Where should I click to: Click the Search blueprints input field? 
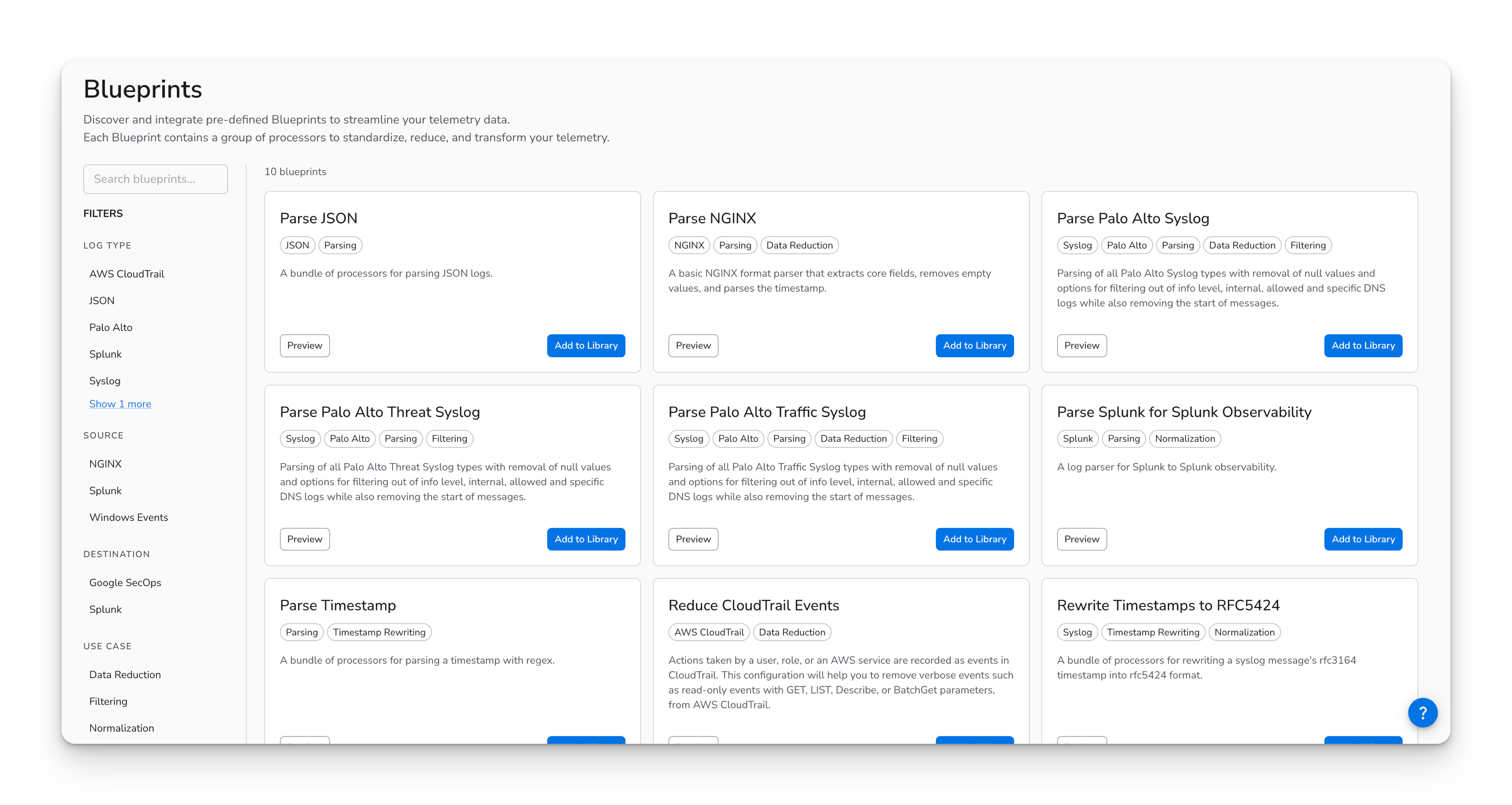pos(156,179)
